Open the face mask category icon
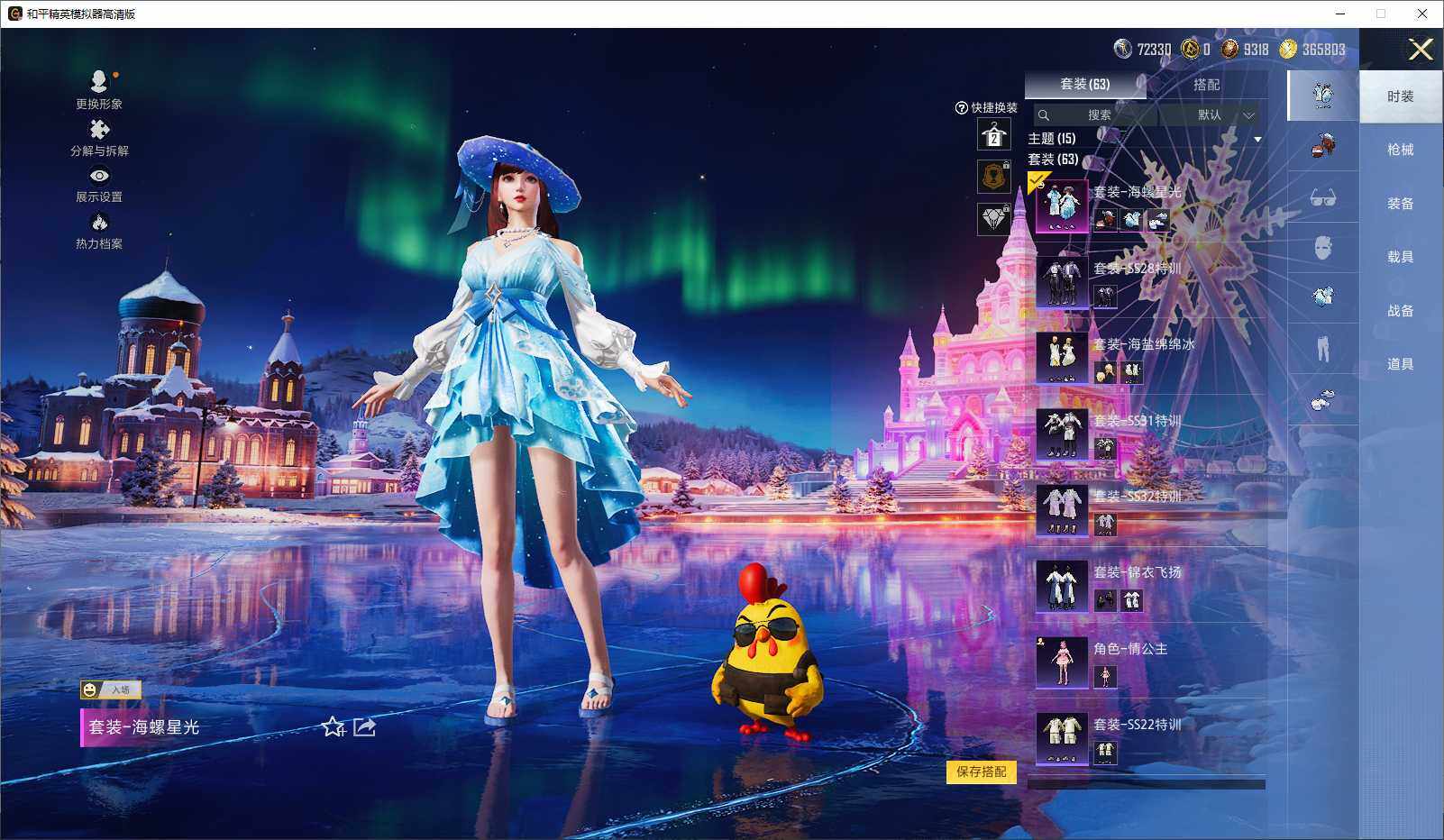Screen dimensions: 1444x840 click(x=1322, y=247)
